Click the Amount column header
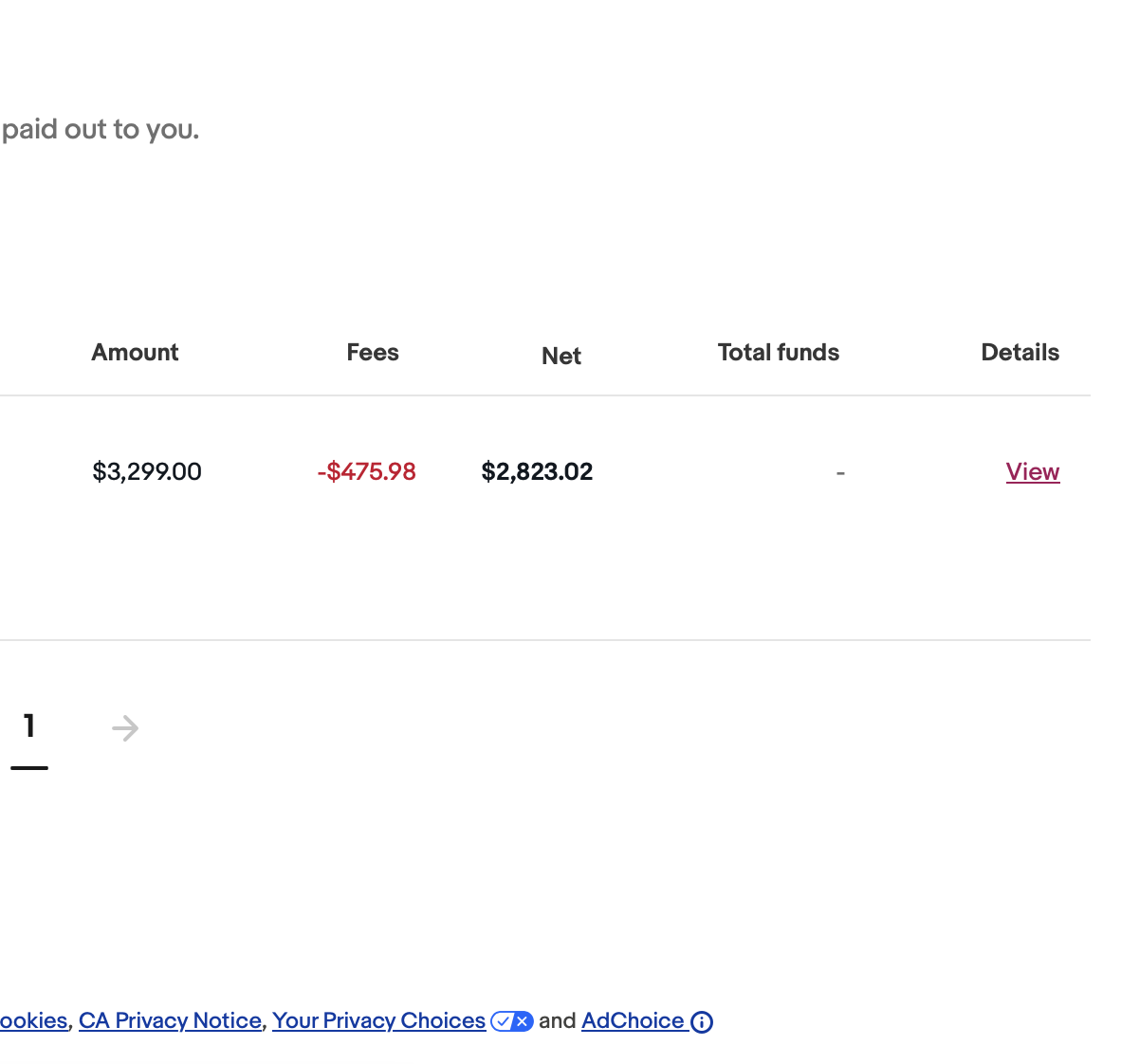 [135, 353]
